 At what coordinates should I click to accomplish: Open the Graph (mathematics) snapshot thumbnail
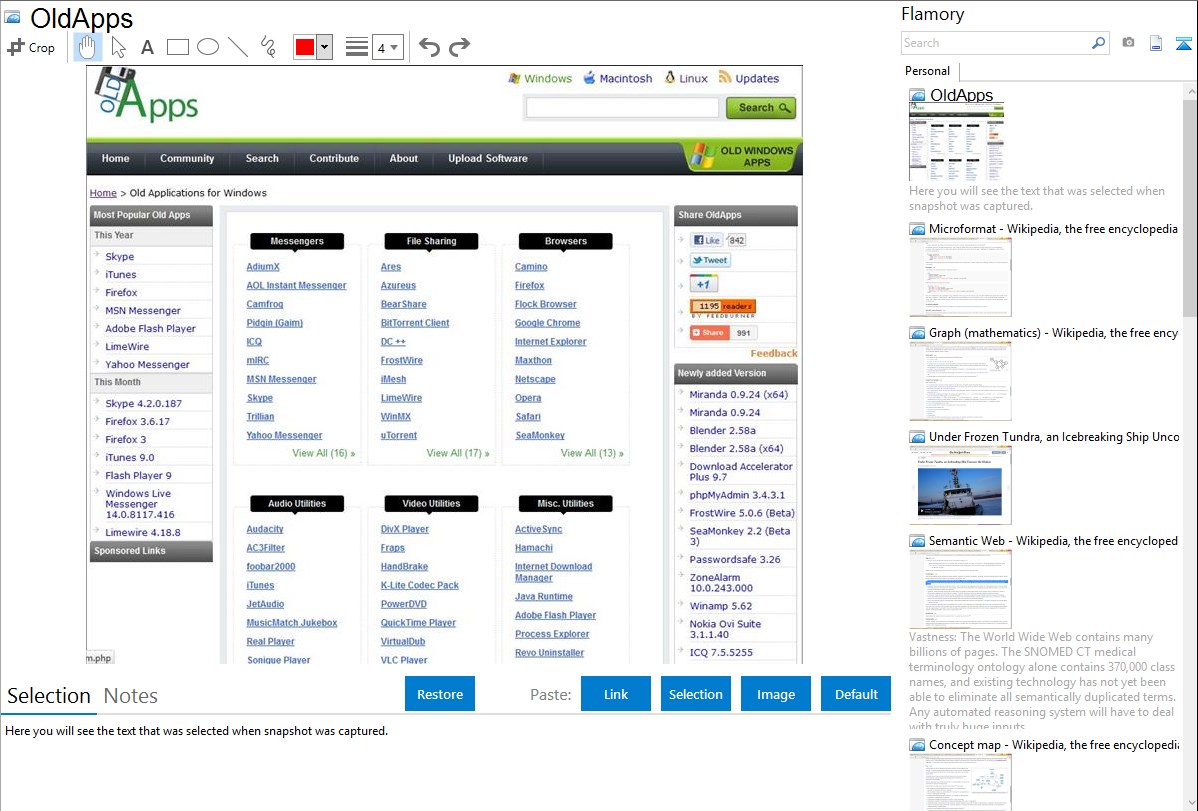pyautogui.click(x=960, y=381)
